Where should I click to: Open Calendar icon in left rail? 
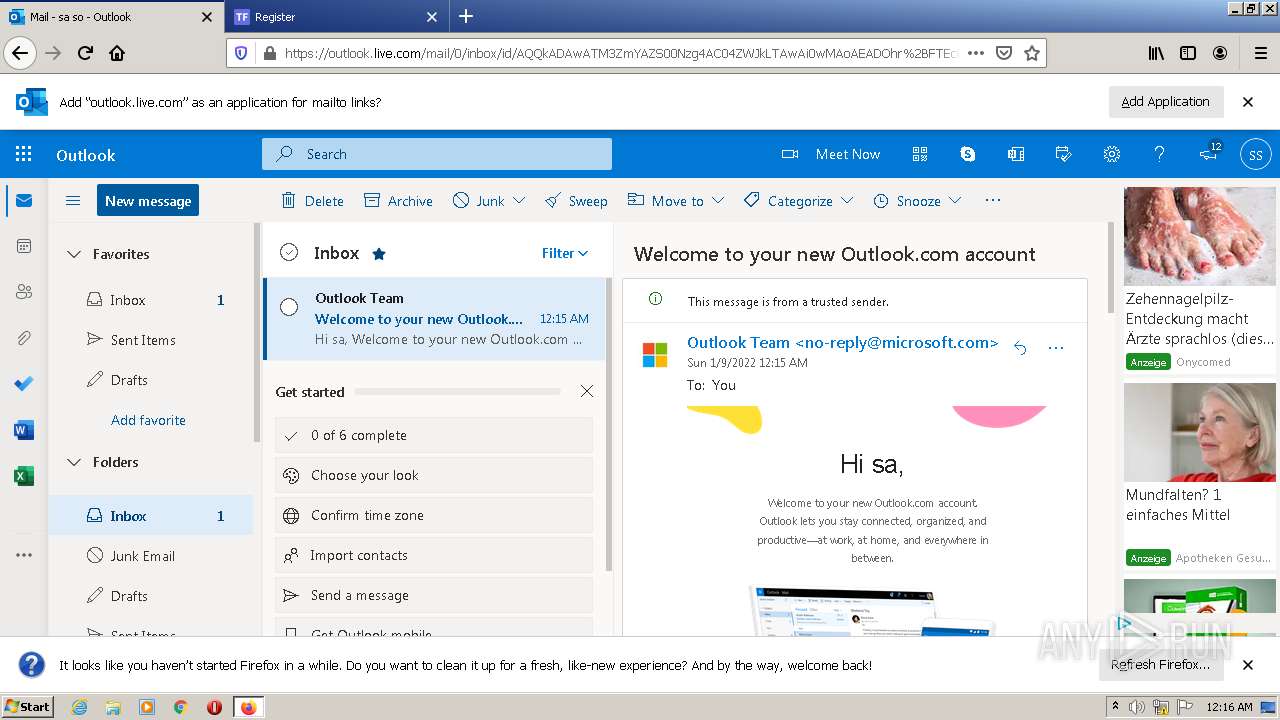(24, 246)
